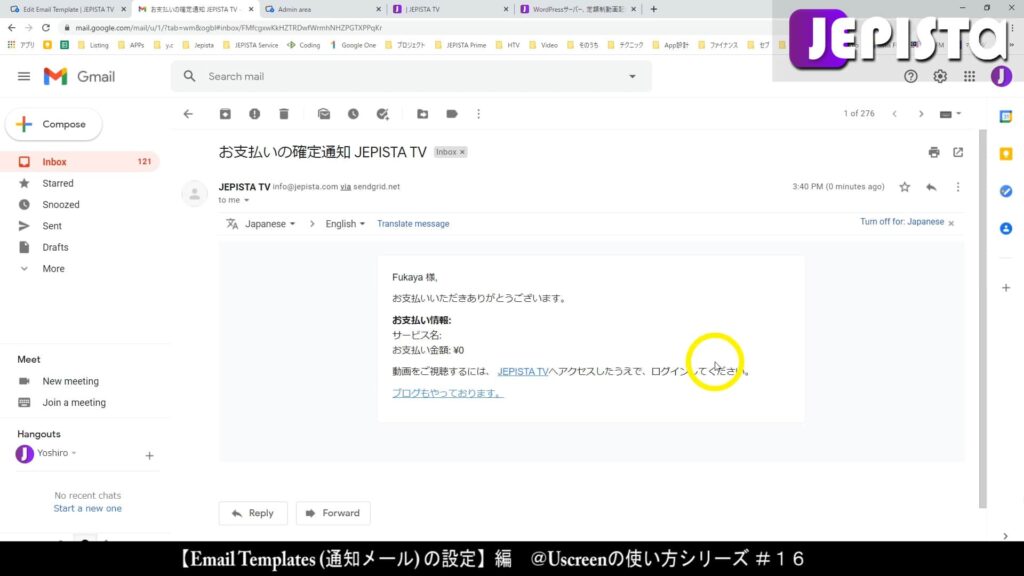The image size is (1024, 576).
Task: Remove the Inbox label from this email
Action: (462, 152)
